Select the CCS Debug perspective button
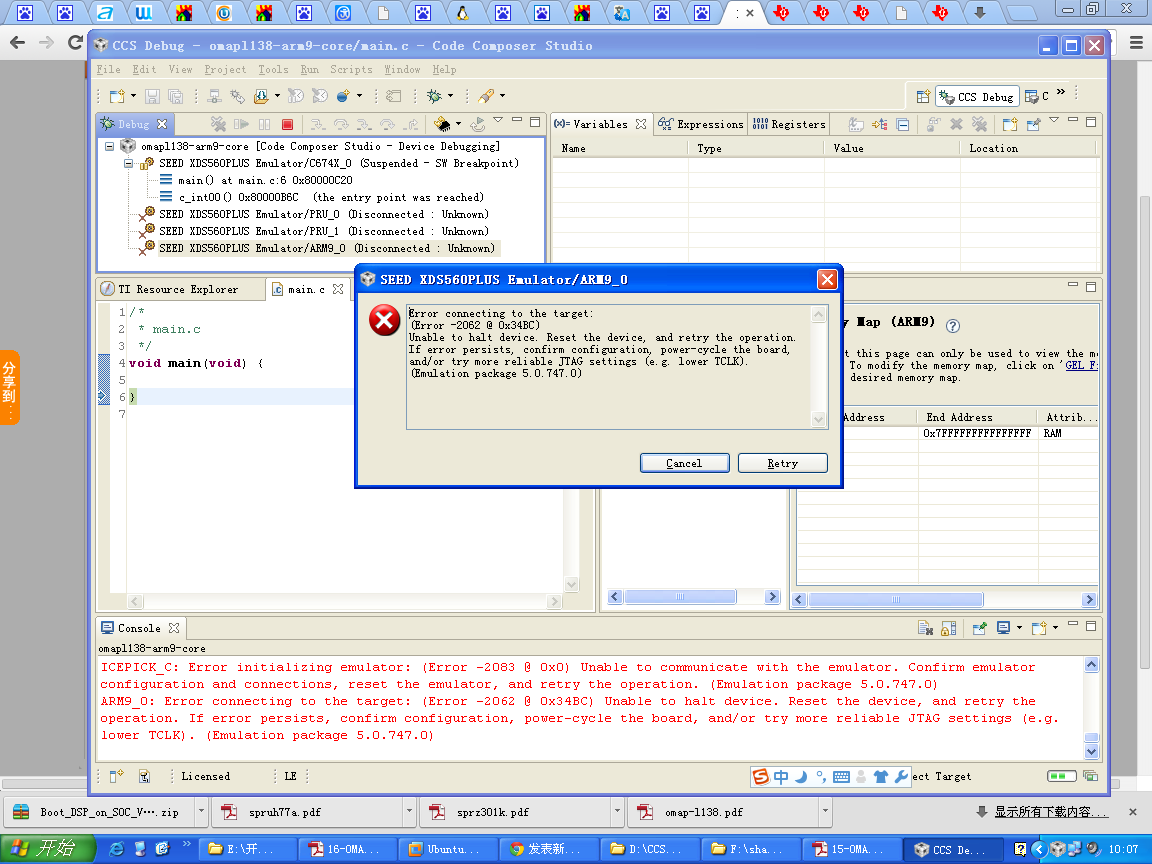The width and height of the screenshot is (1152, 864). click(977, 96)
